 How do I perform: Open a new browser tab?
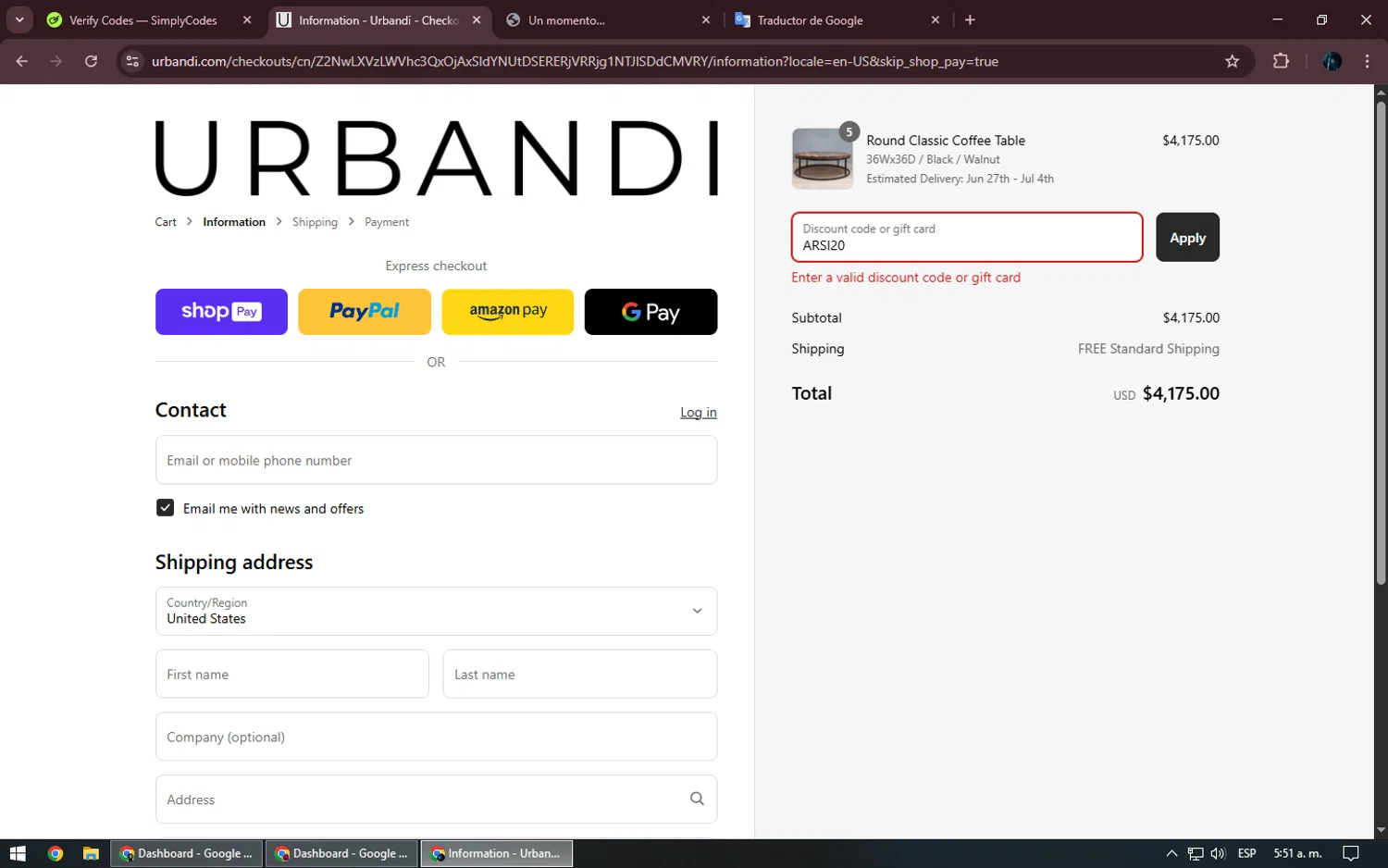[x=970, y=19]
